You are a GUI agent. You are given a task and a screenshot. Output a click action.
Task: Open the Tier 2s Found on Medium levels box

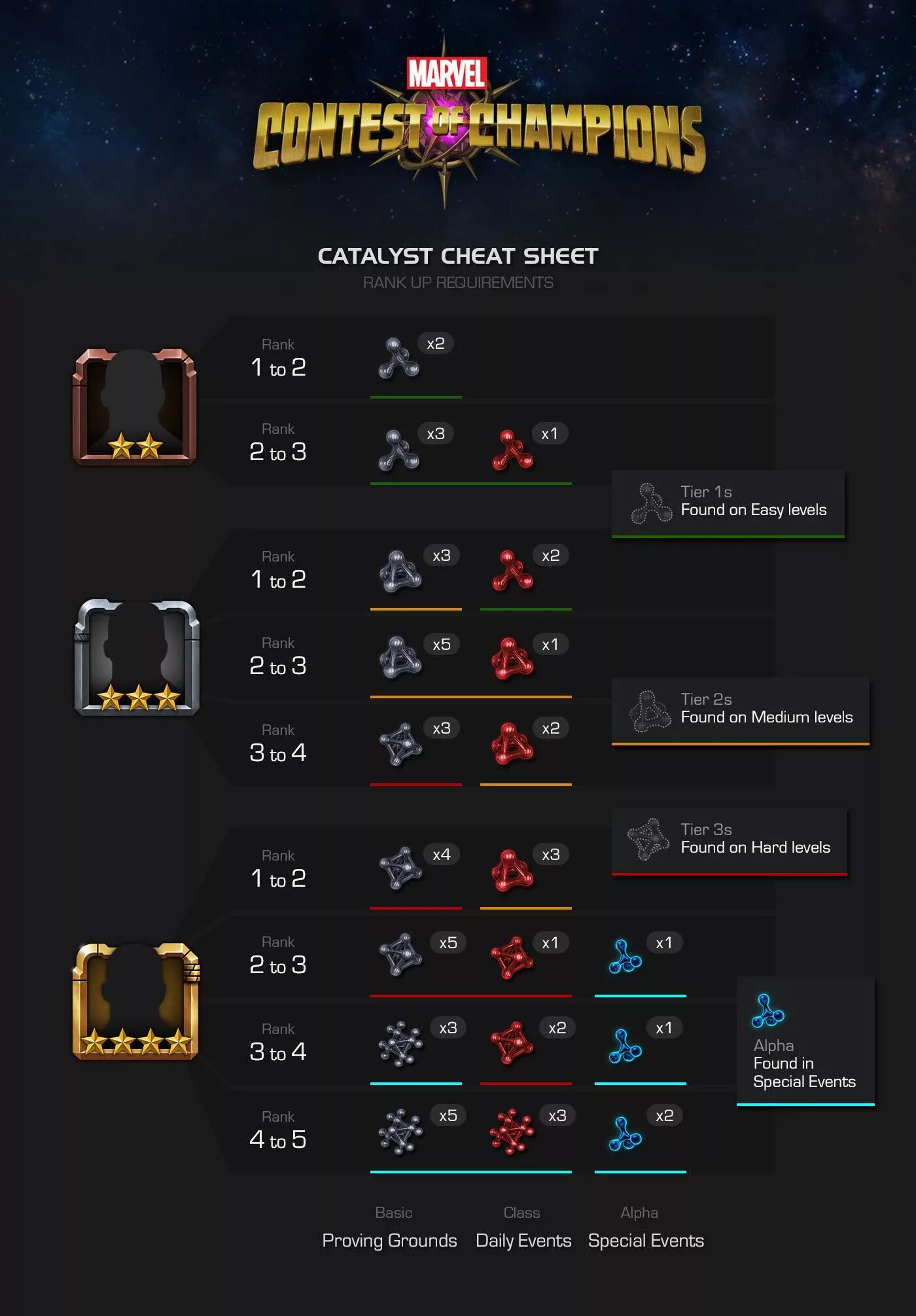741,711
